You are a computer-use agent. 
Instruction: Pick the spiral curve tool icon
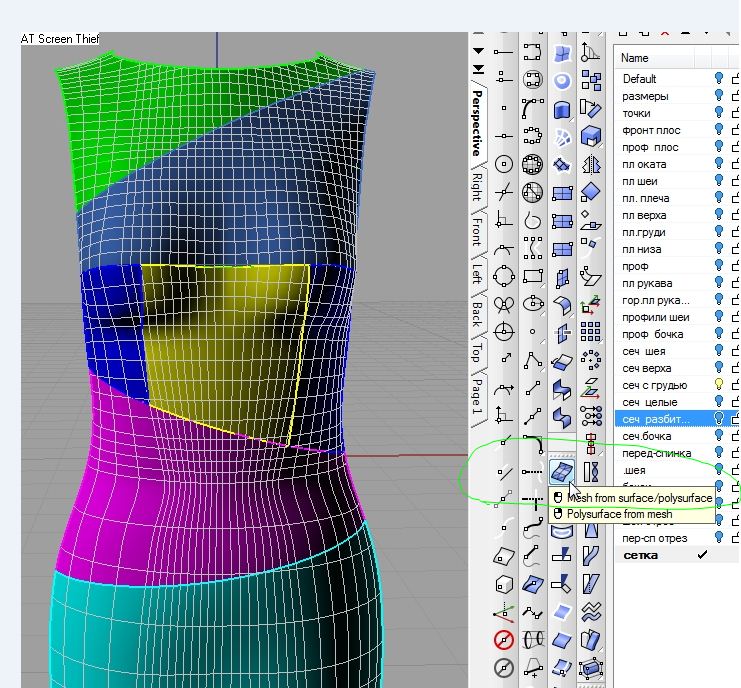click(533, 220)
